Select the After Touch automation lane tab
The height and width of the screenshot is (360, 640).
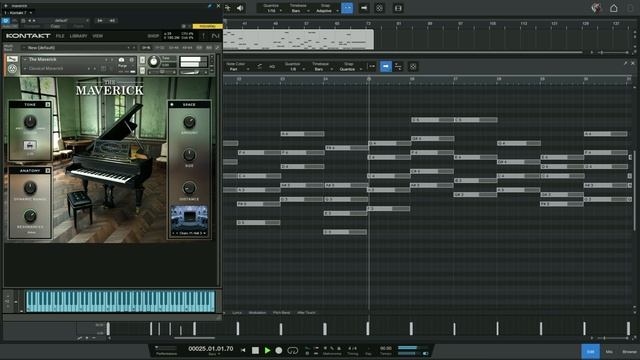tap(306, 313)
